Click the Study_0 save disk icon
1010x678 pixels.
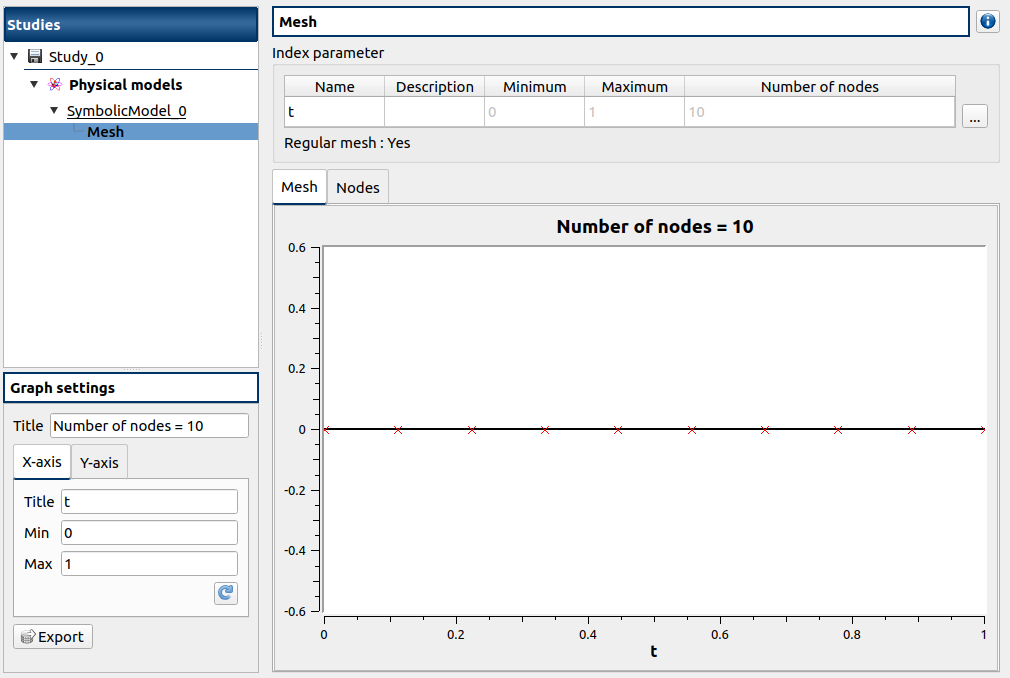coord(35,57)
